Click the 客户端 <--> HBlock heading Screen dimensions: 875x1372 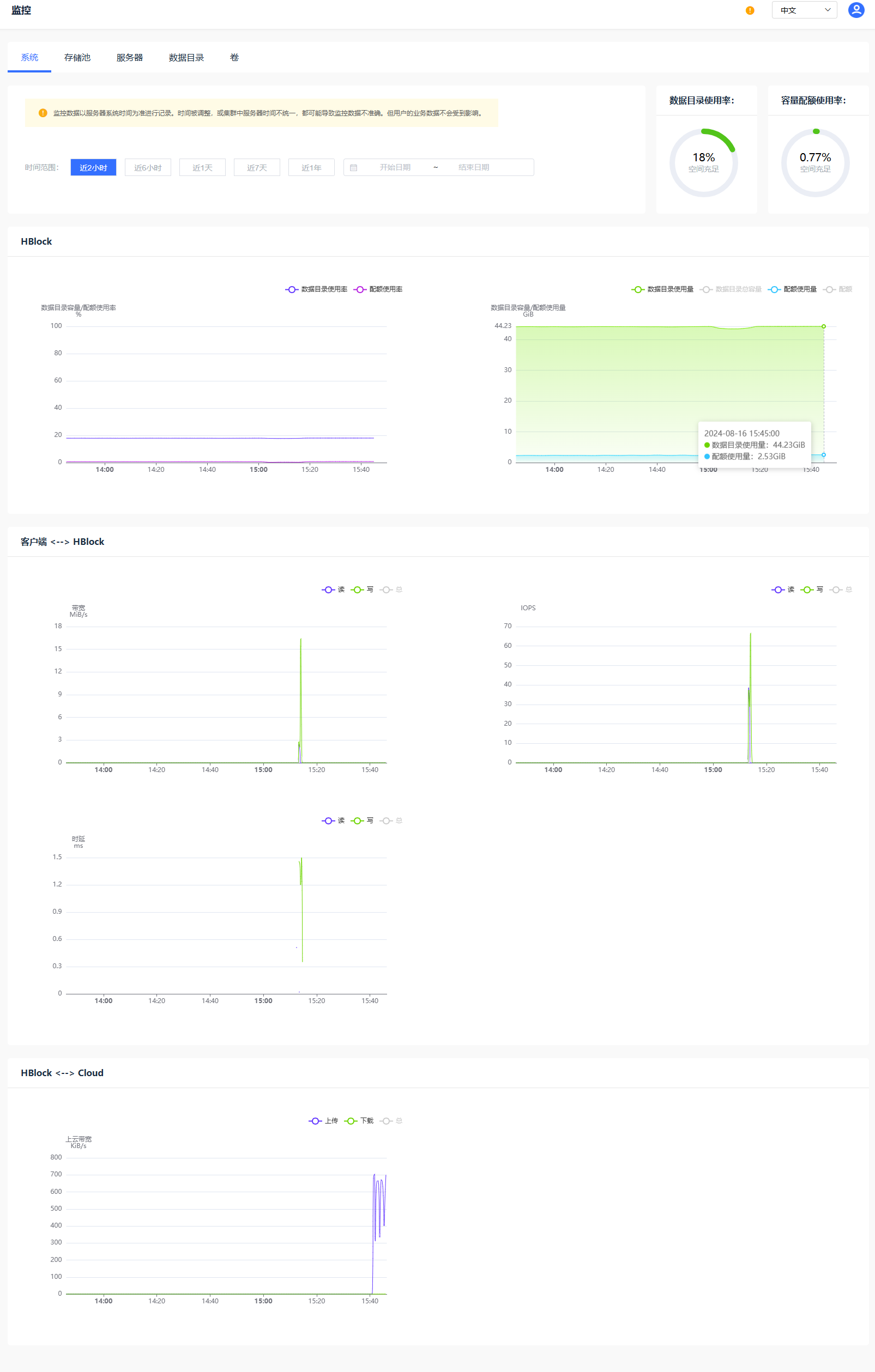(x=62, y=541)
